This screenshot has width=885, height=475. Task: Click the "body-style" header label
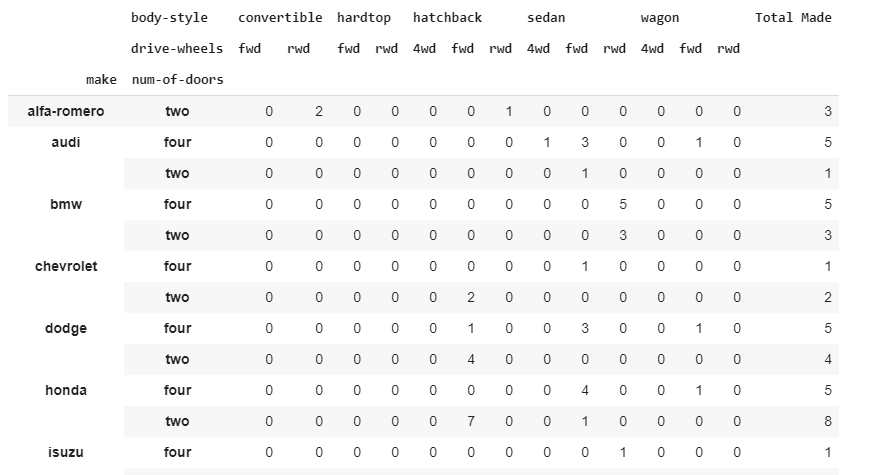pos(177,18)
